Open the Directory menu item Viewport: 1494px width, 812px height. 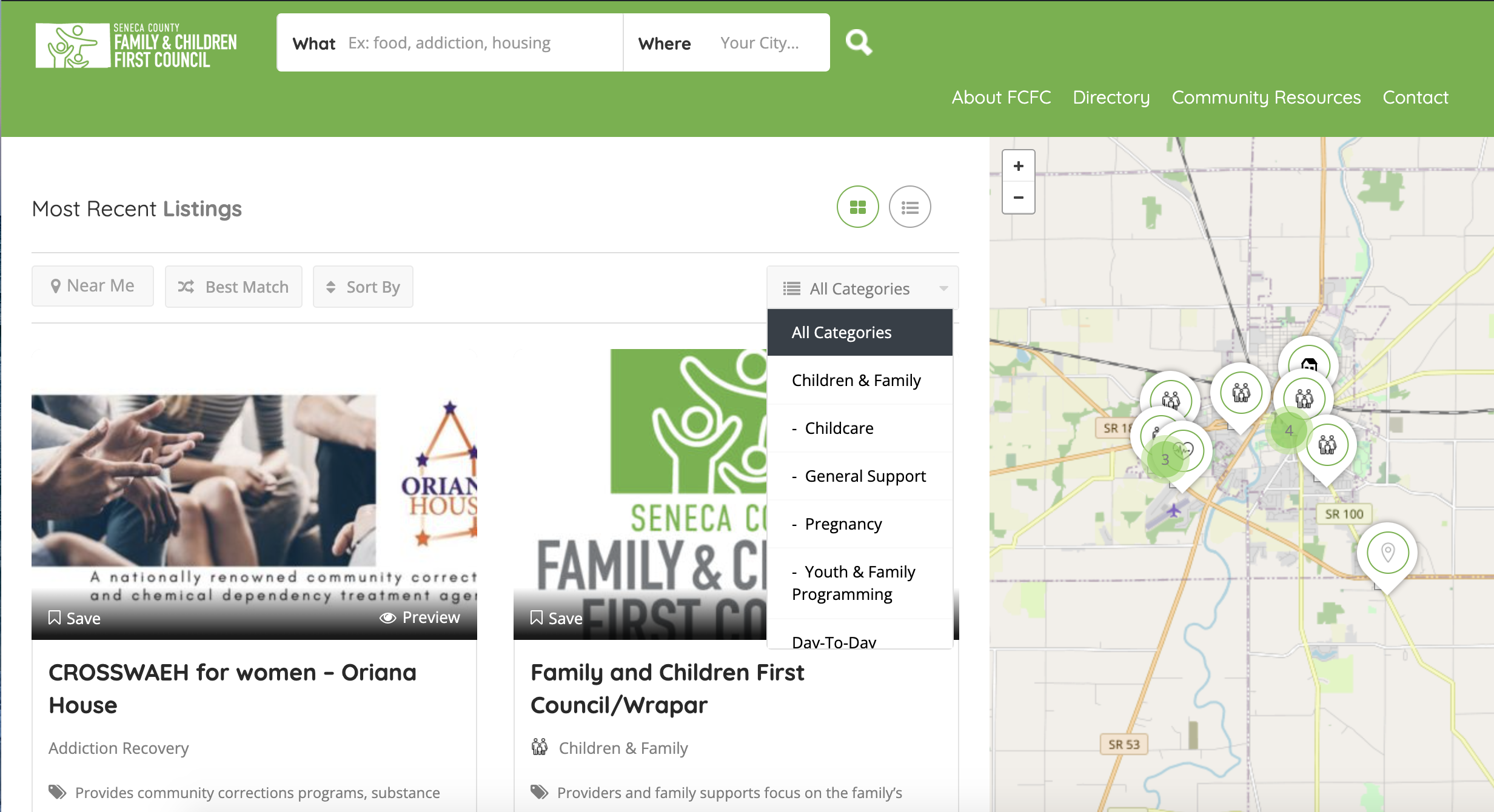click(1111, 98)
